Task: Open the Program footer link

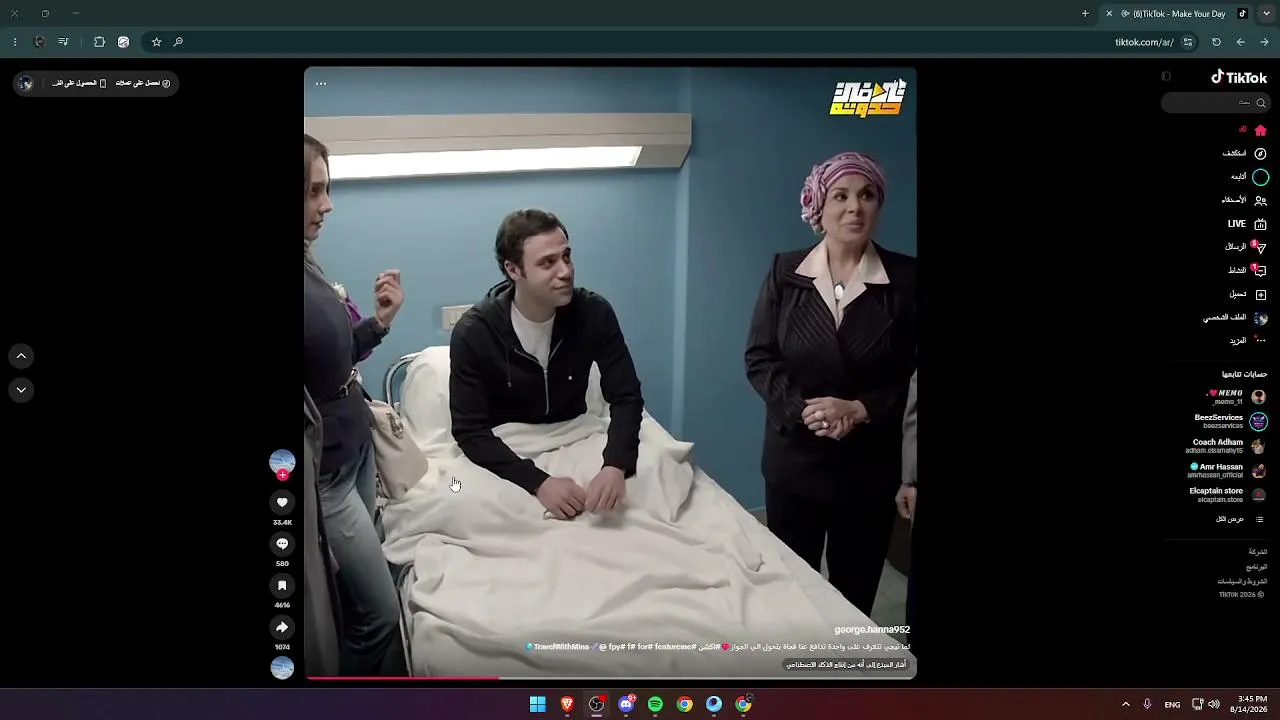Action: [1257, 567]
